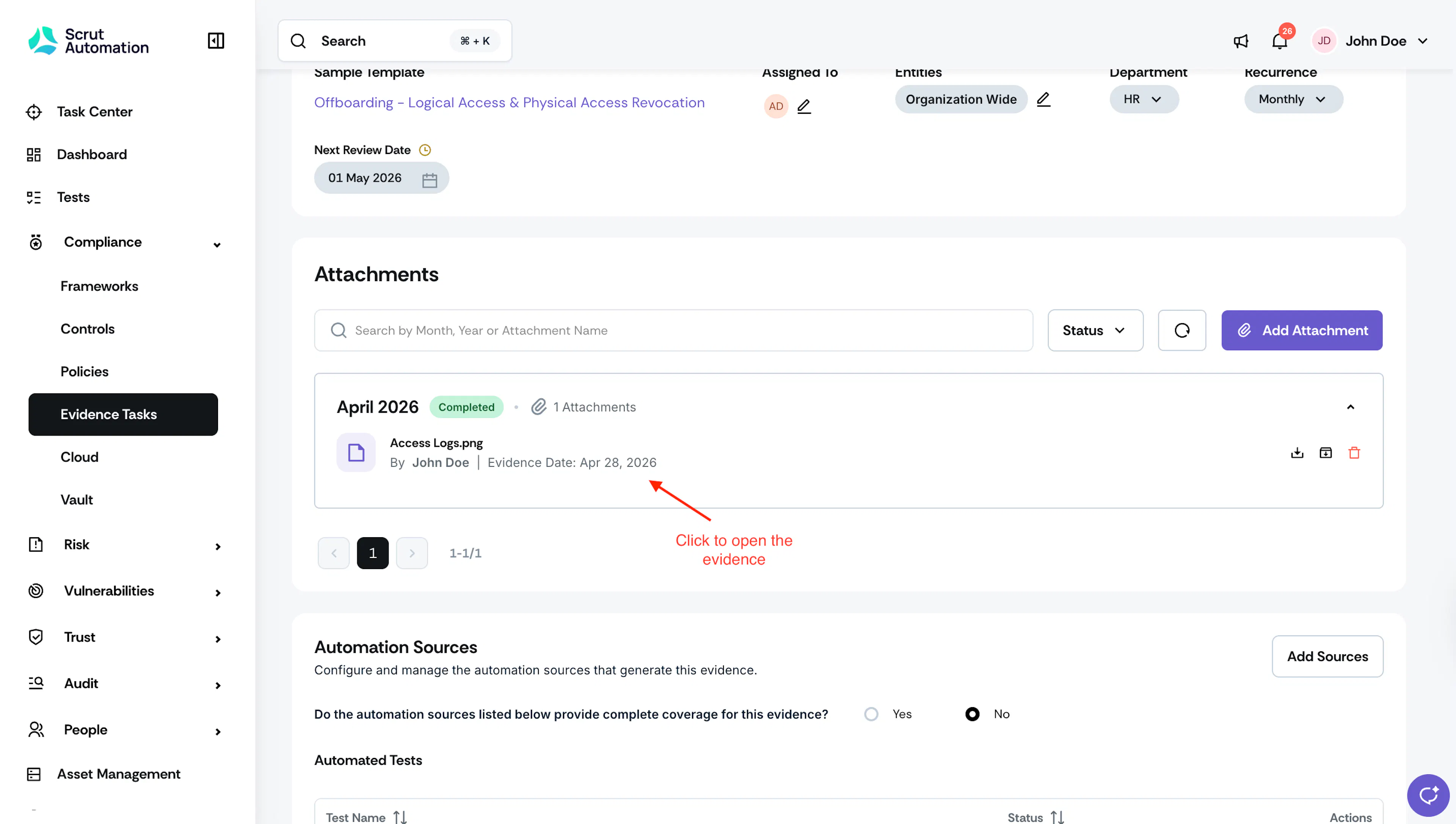Go to Task Center in sidebar
The width and height of the screenshot is (1456, 824).
(x=94, y=112)
